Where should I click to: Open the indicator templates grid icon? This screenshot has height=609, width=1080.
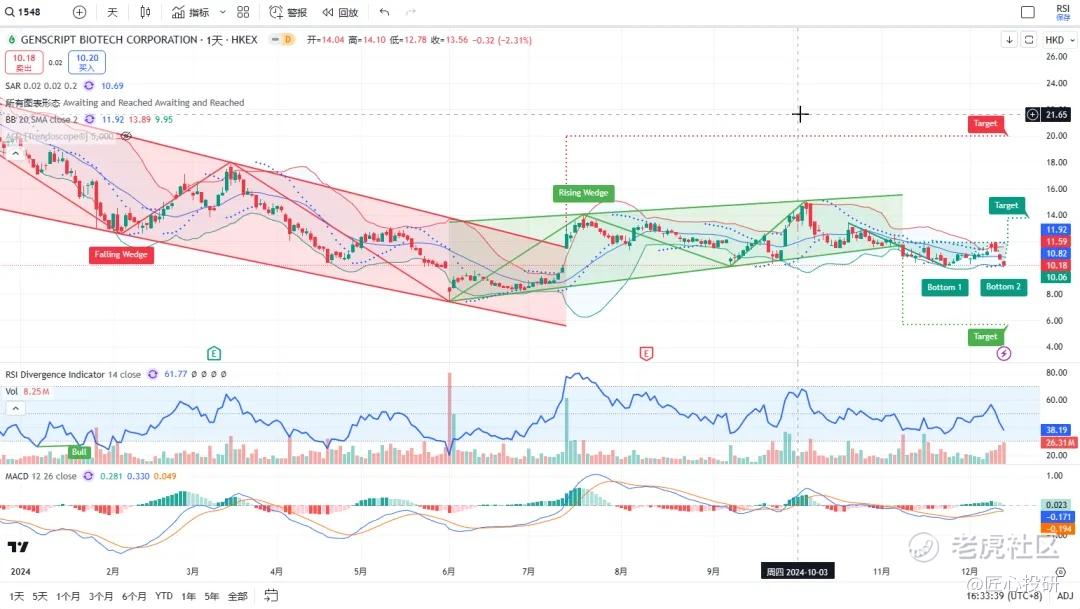pos(243,12)
